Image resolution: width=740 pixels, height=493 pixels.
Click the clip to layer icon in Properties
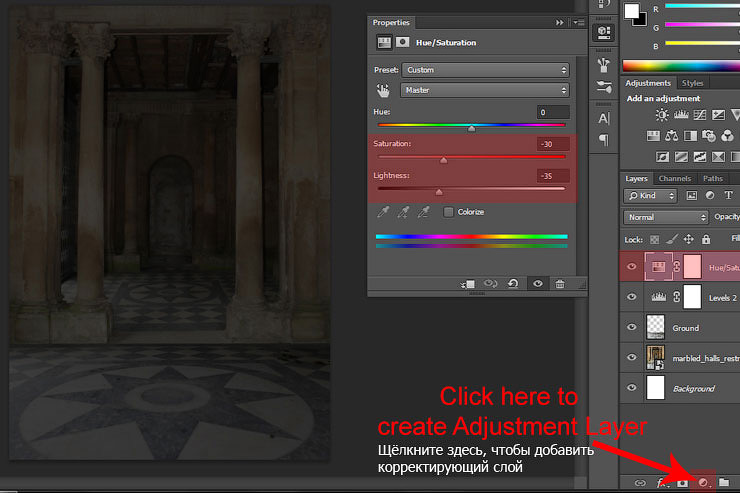468,284
